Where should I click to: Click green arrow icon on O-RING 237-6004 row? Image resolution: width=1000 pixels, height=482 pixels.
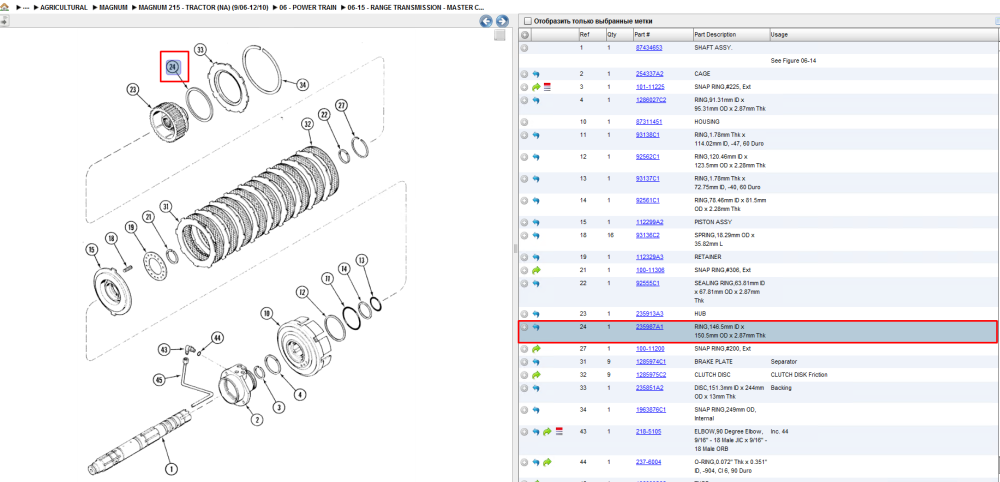547,462
